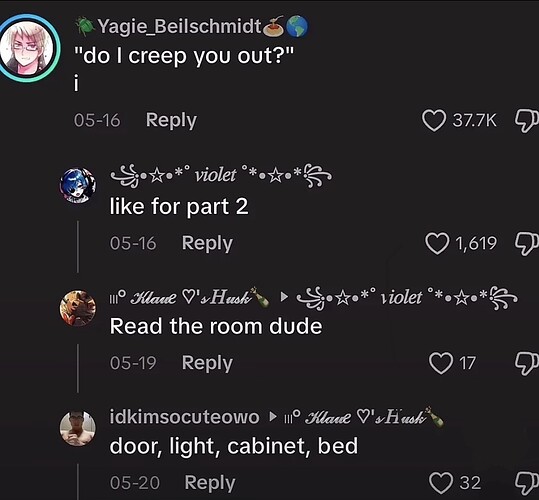Image resolution: width=539 pixels, height=500 pixels.
Task: Open violet's decorated username above "like for part 2"
Action: 221,175
